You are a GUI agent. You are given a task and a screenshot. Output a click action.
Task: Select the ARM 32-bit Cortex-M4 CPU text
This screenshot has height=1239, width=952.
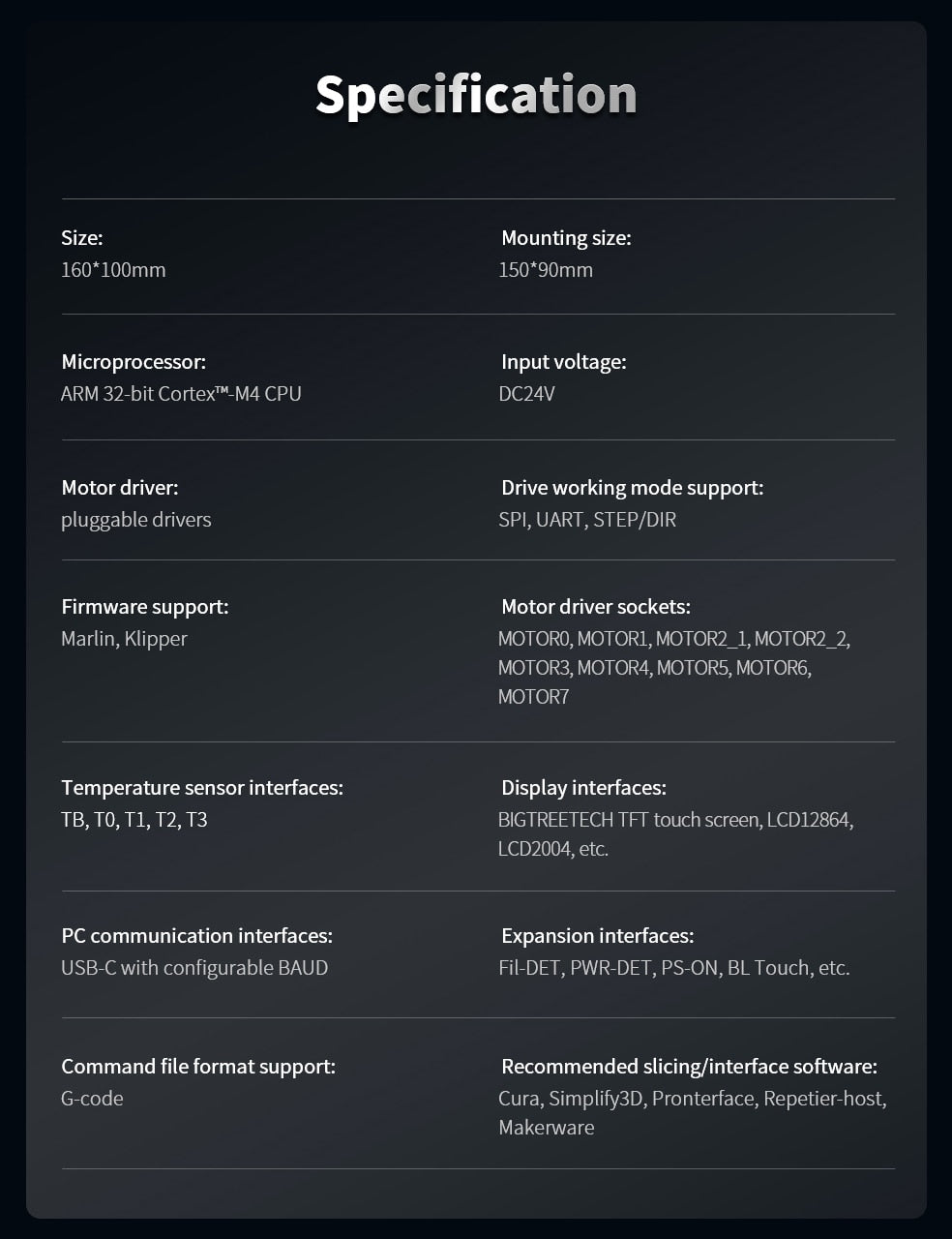coord(181,394)
